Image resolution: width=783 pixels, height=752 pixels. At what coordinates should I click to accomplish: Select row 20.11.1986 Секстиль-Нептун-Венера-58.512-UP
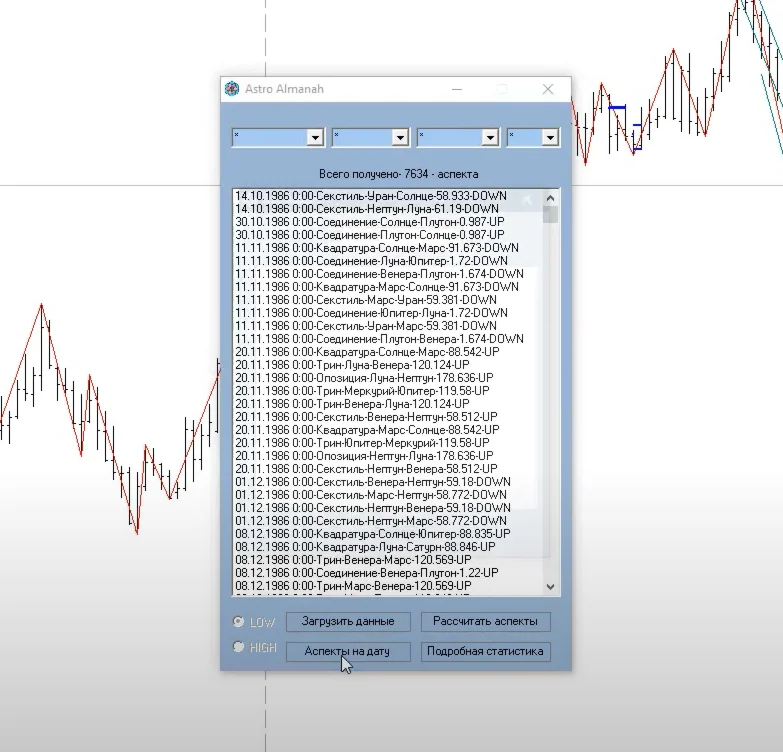(x=388, y=468)
